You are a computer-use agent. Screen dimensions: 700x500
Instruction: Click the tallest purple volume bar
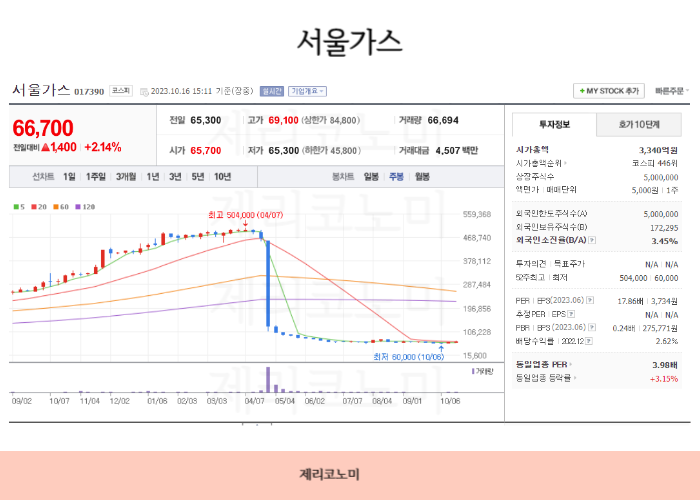point(268,379)
